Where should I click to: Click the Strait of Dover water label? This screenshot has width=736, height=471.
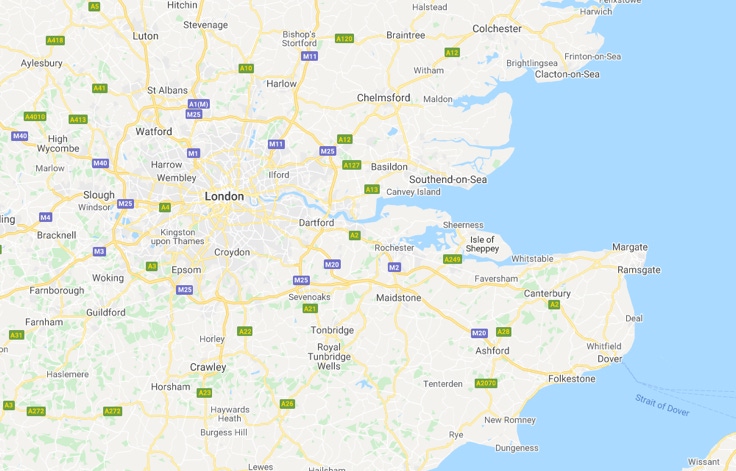coord(662,405)
